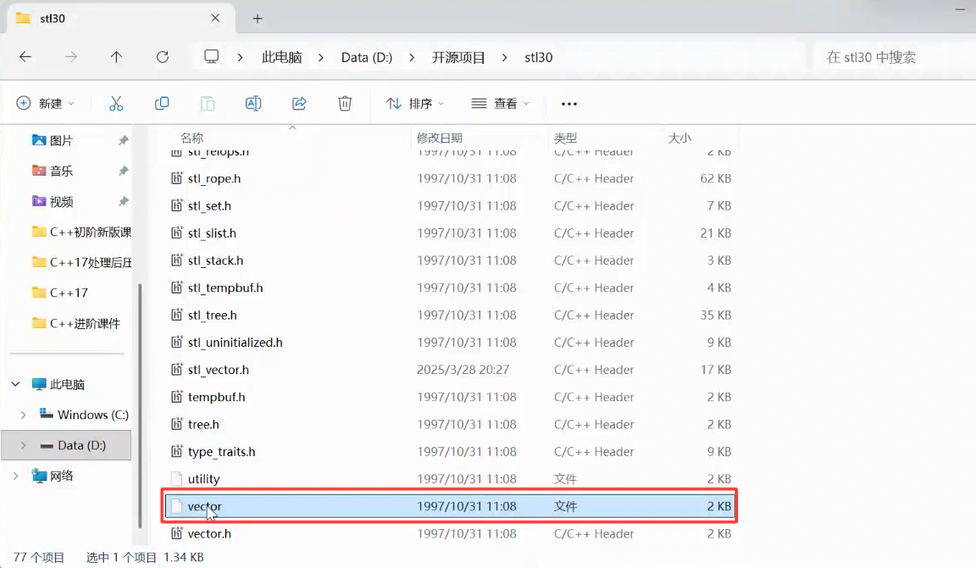Select Data (D:) drive in sidebar

(72, 445)
